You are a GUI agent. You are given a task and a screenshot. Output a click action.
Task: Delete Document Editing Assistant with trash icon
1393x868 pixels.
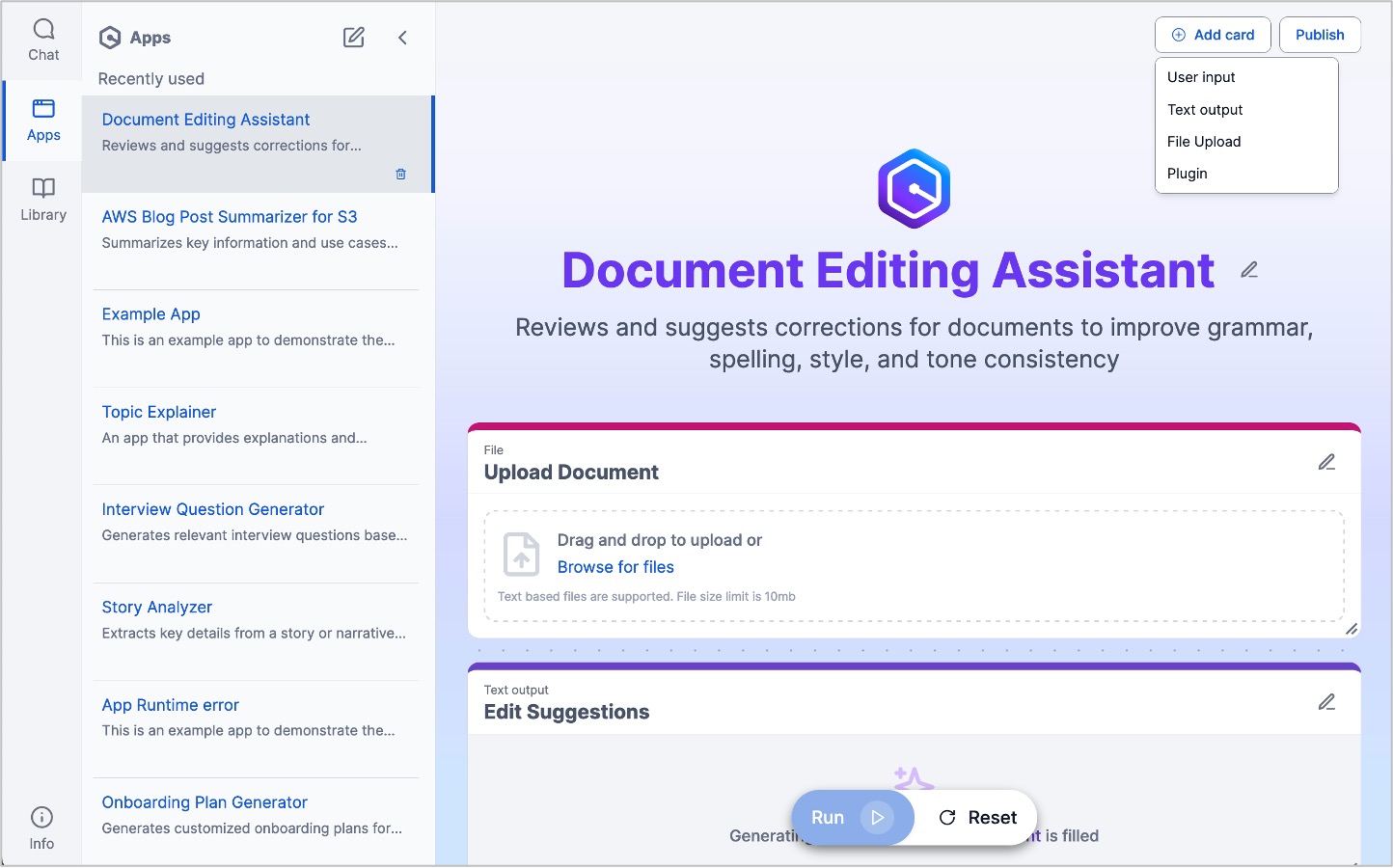click(401, 175)
